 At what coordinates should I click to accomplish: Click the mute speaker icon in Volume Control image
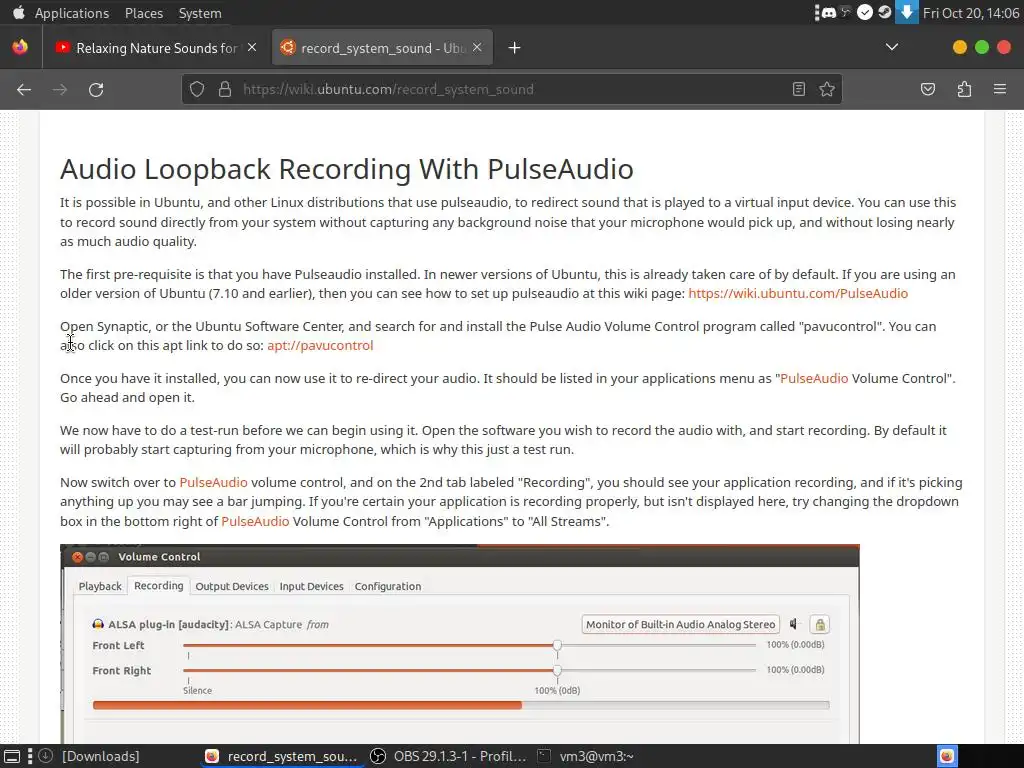[x=794, y=624]
